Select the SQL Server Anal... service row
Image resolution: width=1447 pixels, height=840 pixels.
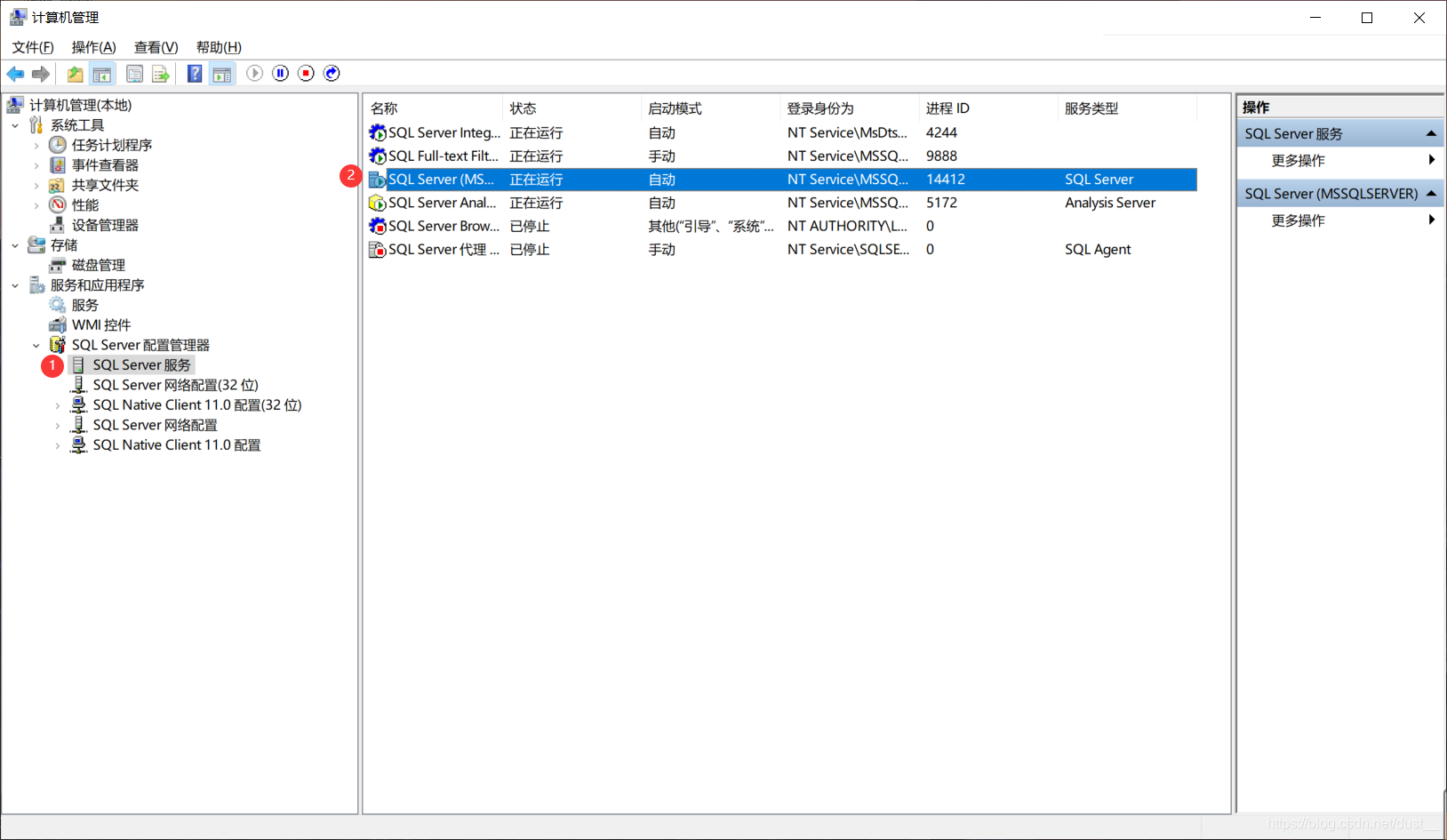[782, 203]
